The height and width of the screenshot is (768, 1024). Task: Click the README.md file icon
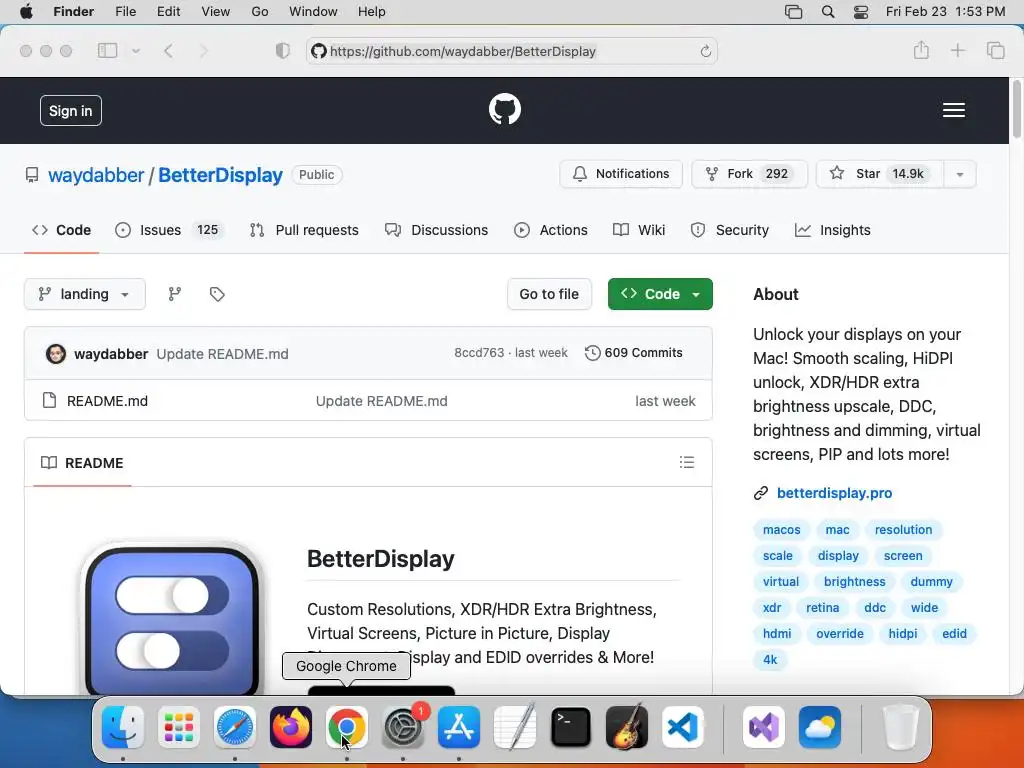click(49, 400)
